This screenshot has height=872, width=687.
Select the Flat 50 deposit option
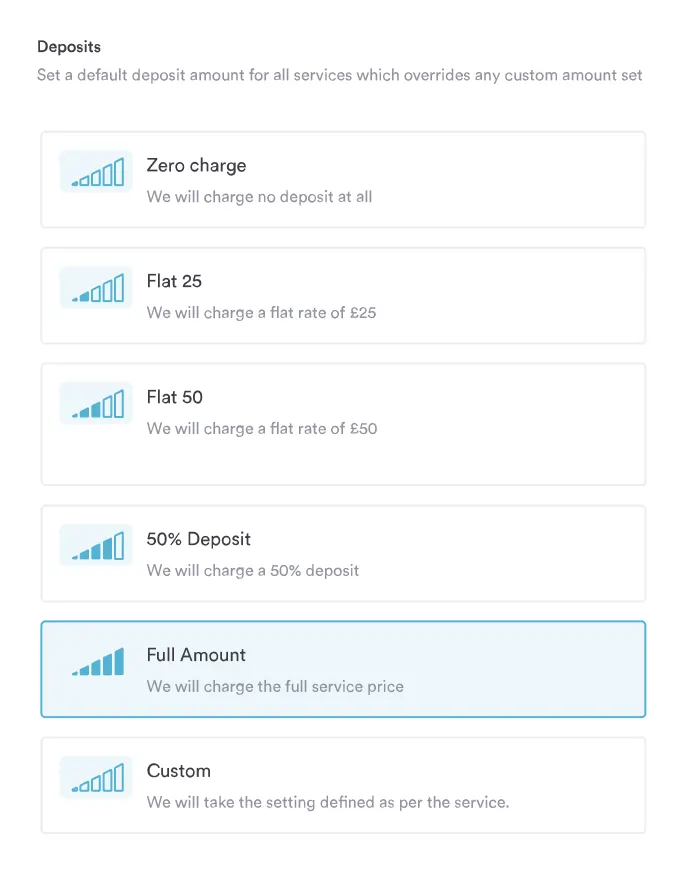point(343,424)
